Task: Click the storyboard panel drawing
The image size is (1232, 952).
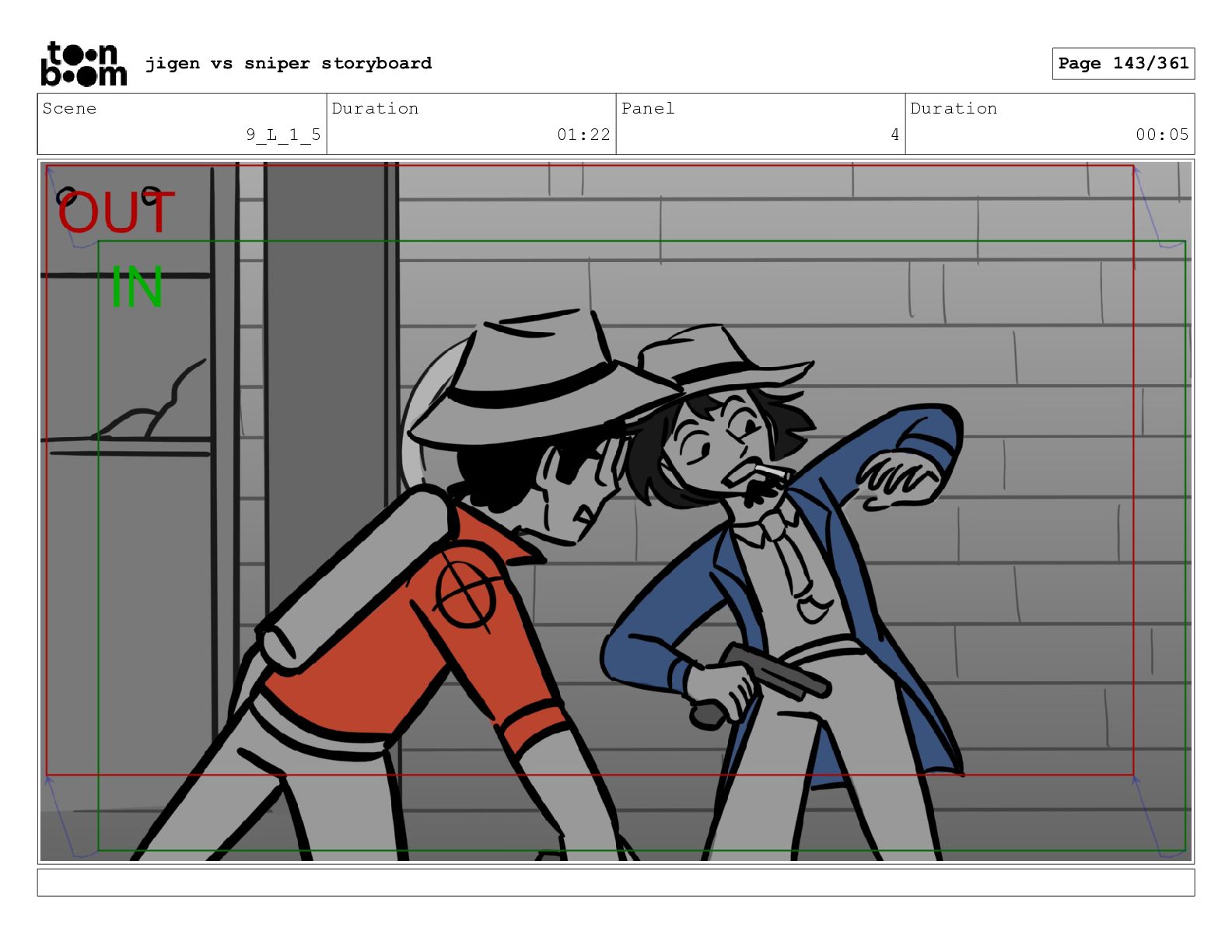Action: (616, 511)
